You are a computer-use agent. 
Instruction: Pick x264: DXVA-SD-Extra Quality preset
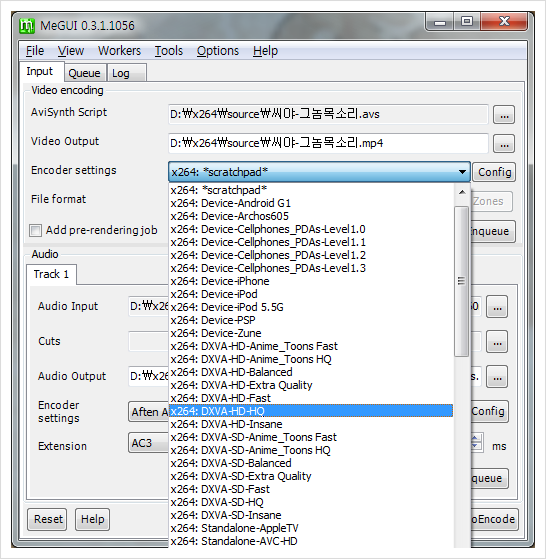[x=311, y=477]
